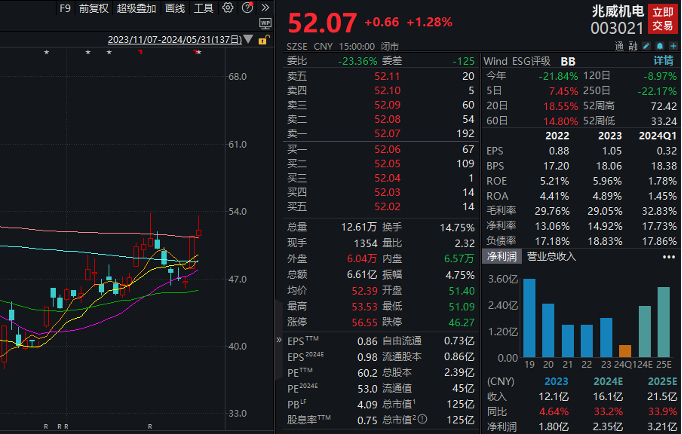Set price alert with bell icon

[x=660, y=46]
